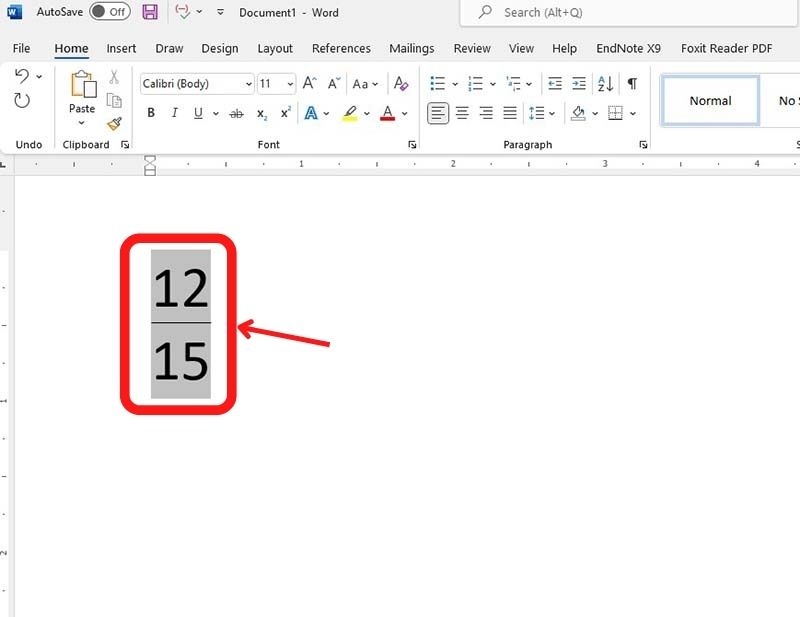Enable Superscript formatting
Viewport: 800px width, 617px height.
(283, 113)
